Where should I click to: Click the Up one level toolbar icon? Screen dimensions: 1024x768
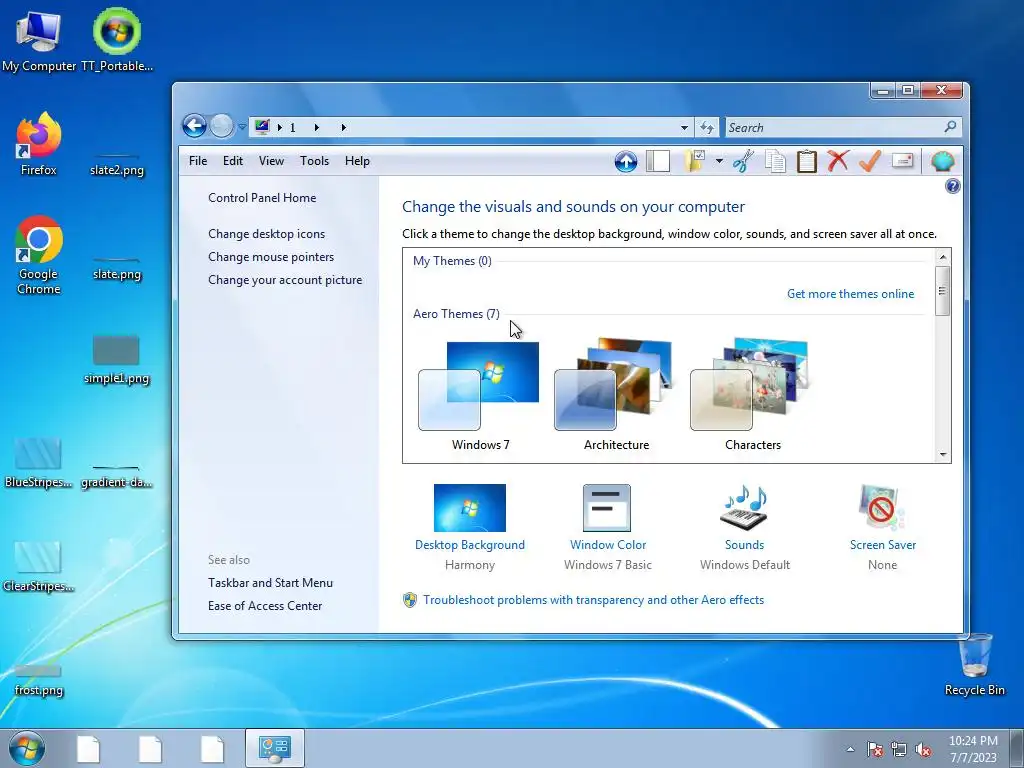point(626,161)
